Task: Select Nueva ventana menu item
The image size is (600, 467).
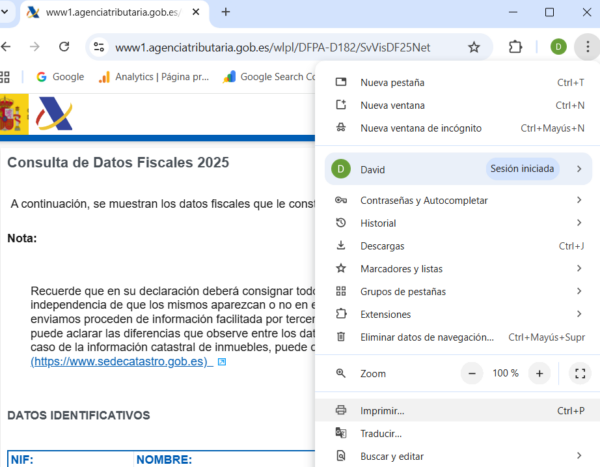Action: click(458, 105)
